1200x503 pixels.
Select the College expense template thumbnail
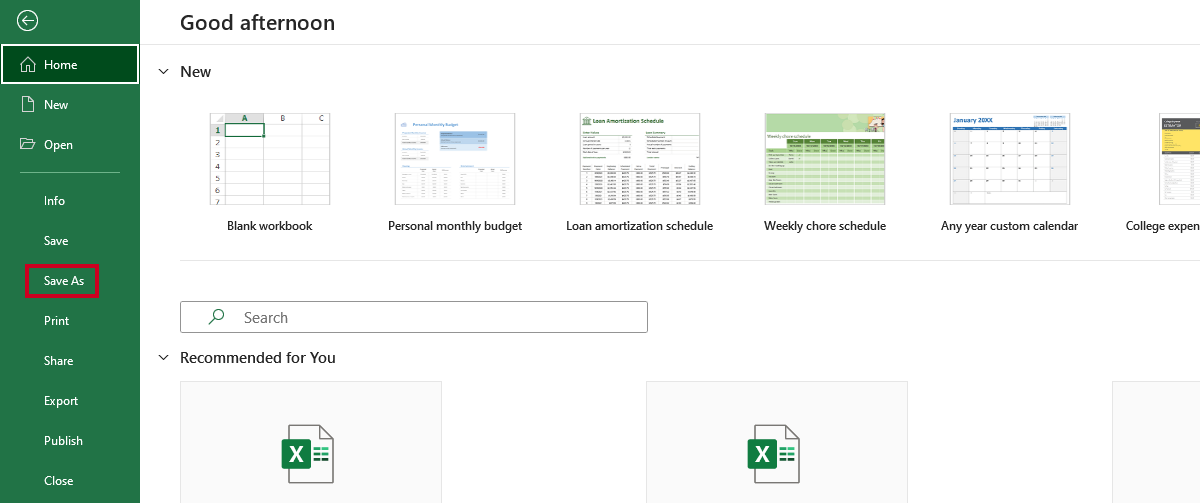(x=1180, y=159)
